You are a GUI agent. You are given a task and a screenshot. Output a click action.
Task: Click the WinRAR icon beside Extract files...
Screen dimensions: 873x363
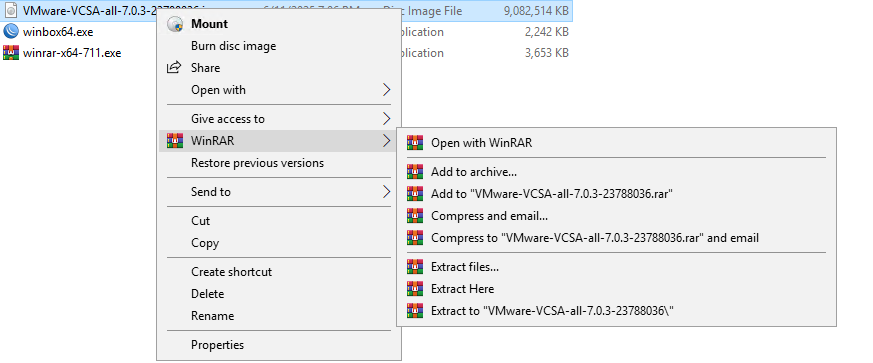coord(415,267)
